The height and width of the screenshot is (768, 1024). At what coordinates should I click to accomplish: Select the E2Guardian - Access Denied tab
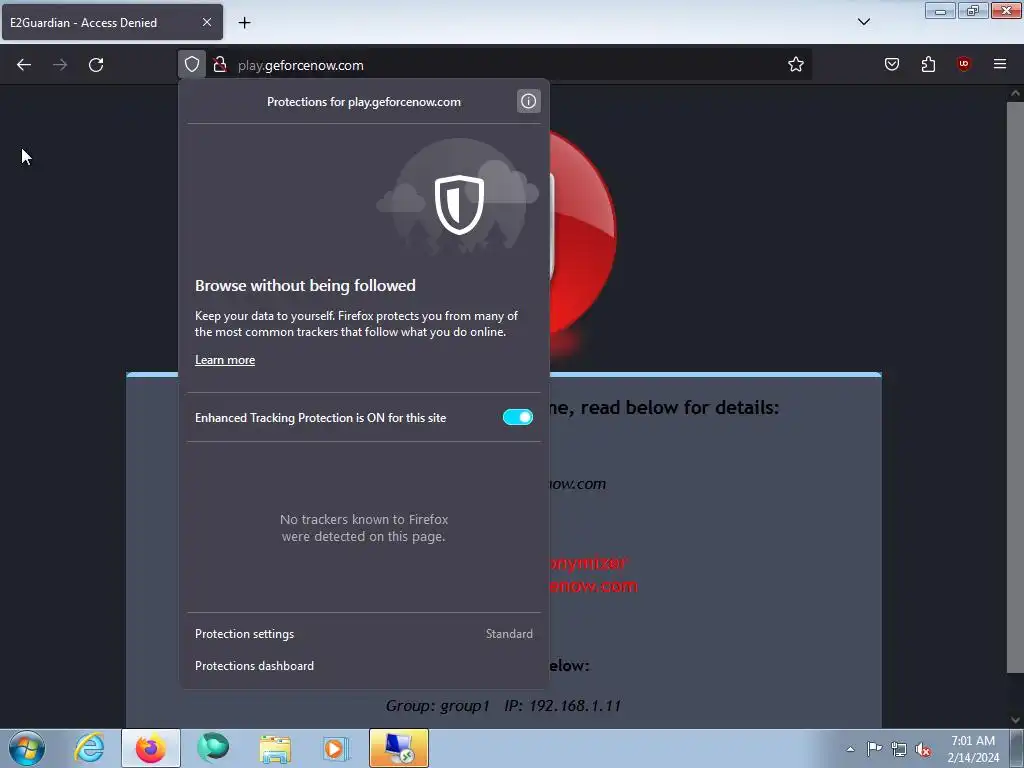(x=112, y=22)
